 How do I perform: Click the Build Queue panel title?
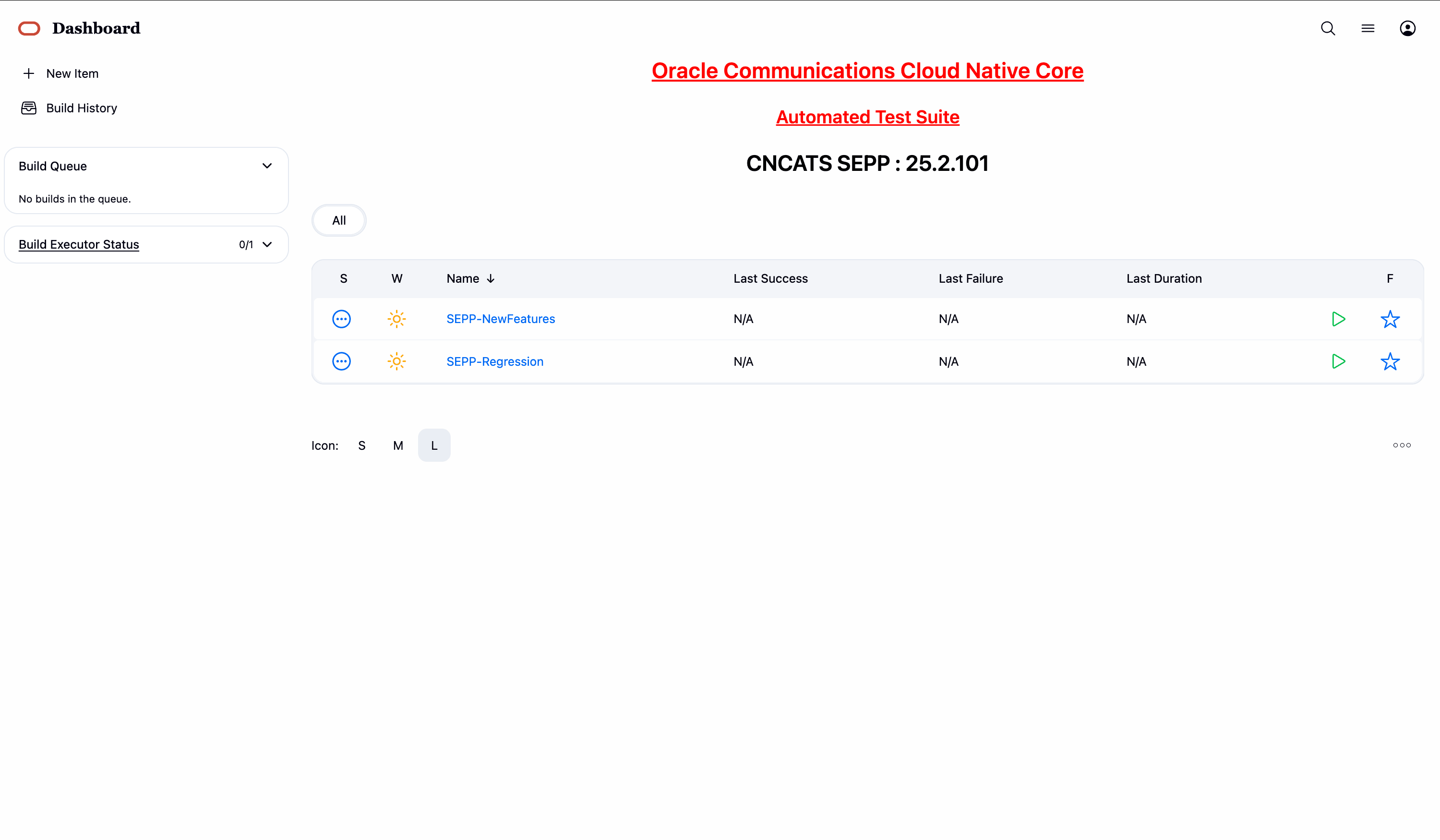pyautogui.click(x=53, y=166)
